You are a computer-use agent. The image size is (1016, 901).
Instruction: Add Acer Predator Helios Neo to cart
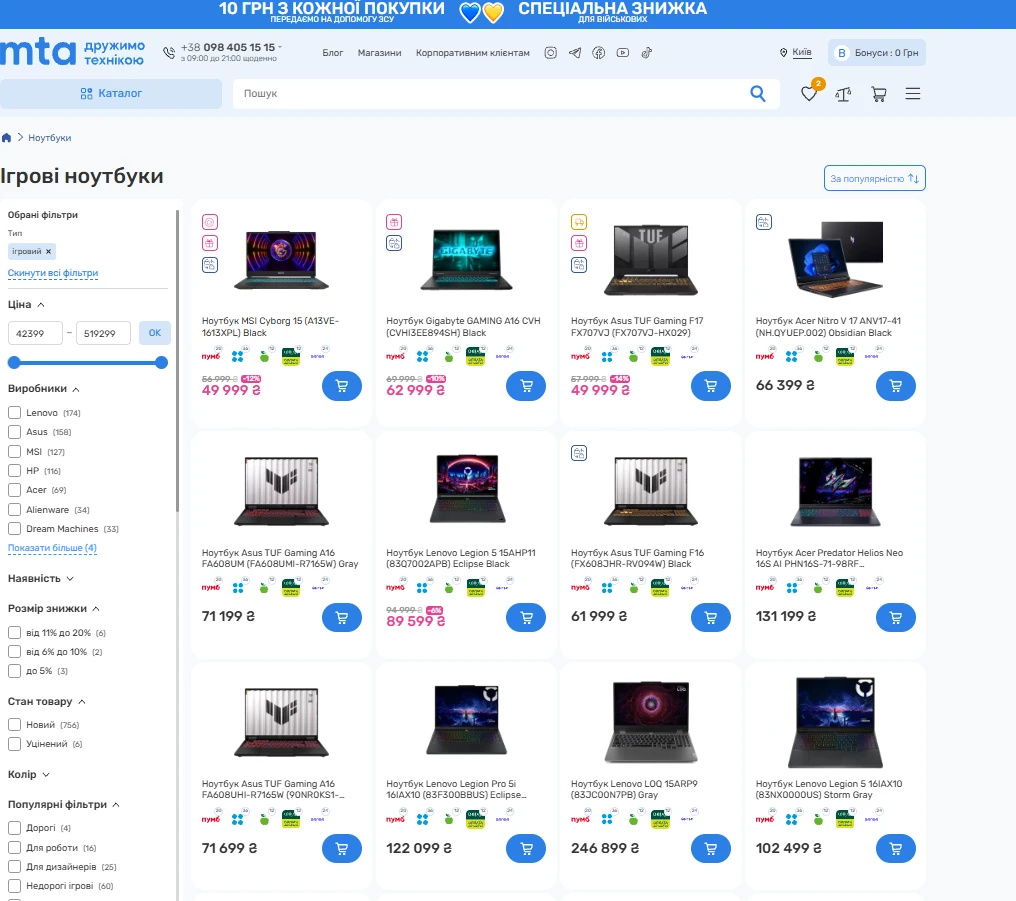coord(895,617)
